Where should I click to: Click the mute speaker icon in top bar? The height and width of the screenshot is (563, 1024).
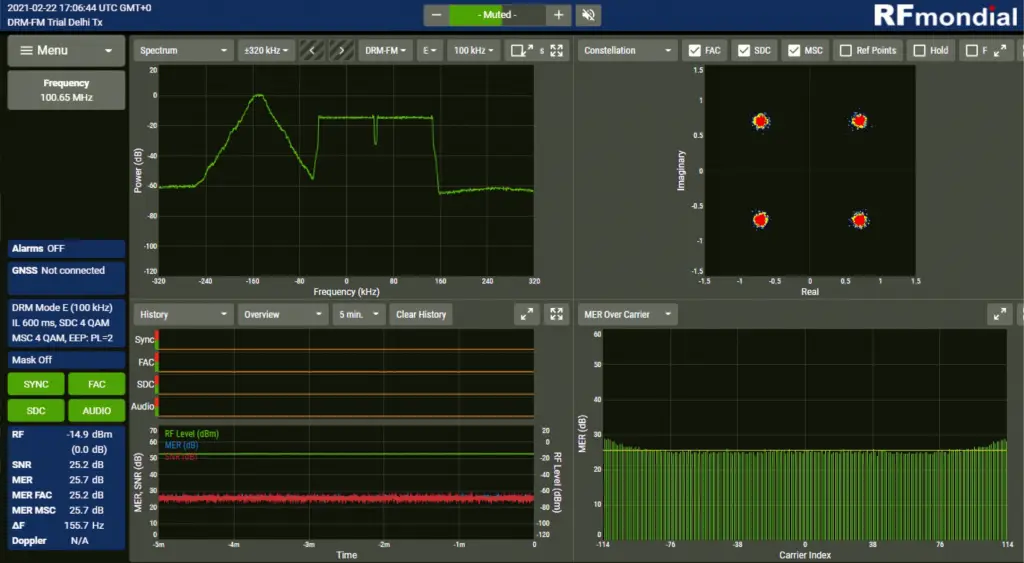point(589,15)
